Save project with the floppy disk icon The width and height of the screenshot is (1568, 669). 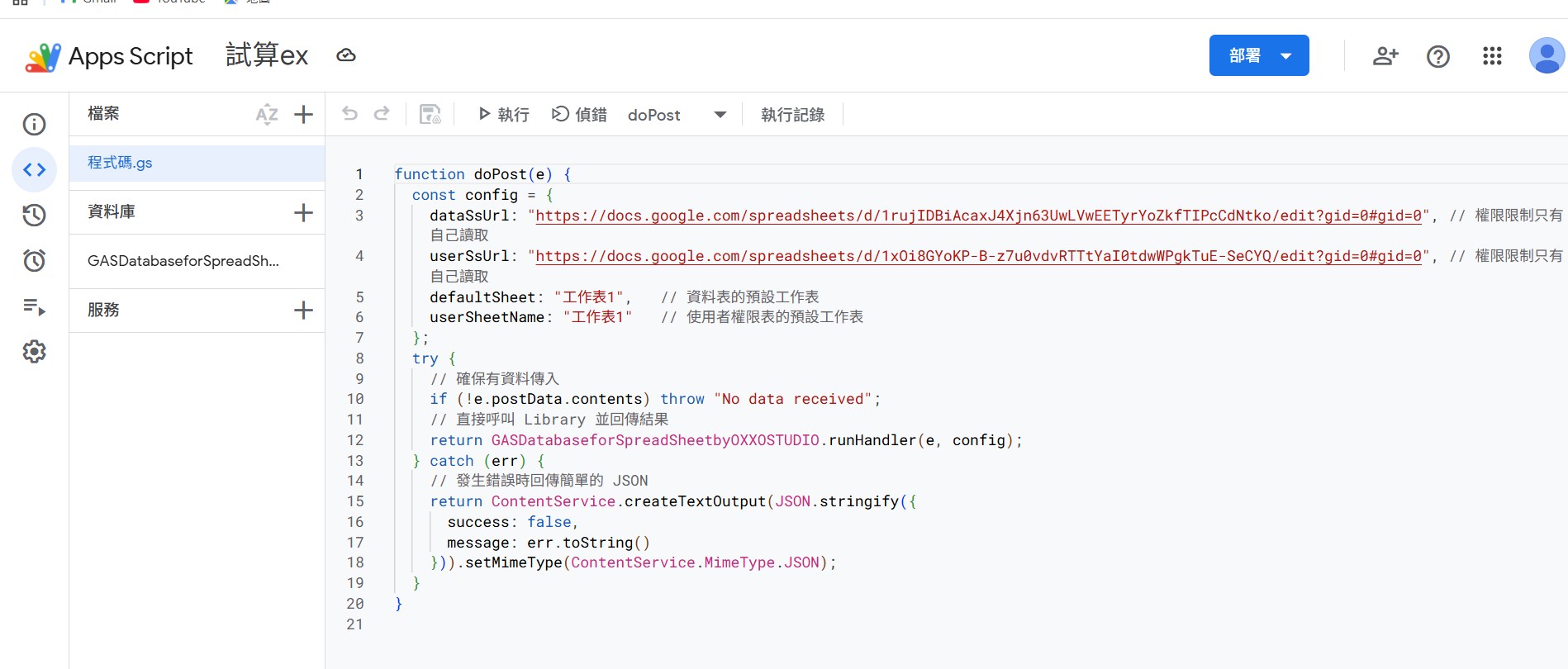430,114
